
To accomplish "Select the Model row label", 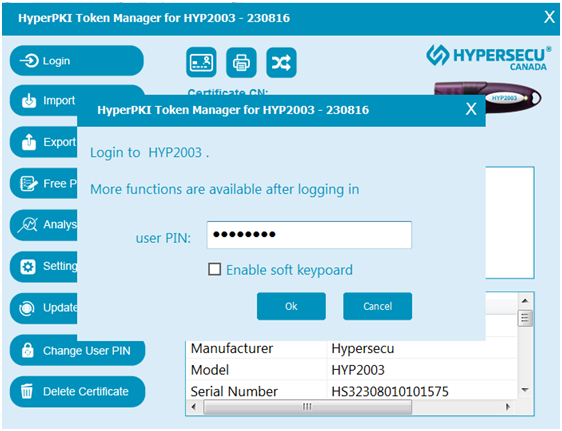I will tap(210, 370).
